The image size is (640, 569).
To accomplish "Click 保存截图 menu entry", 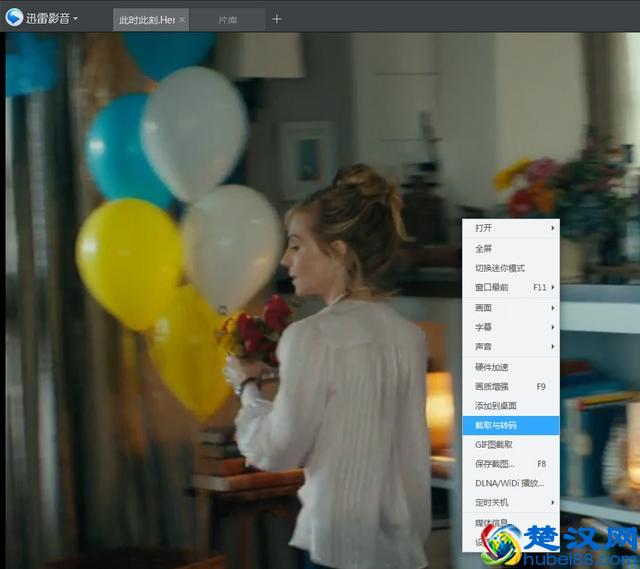I will pyautogui.click(x=510, y=464).
